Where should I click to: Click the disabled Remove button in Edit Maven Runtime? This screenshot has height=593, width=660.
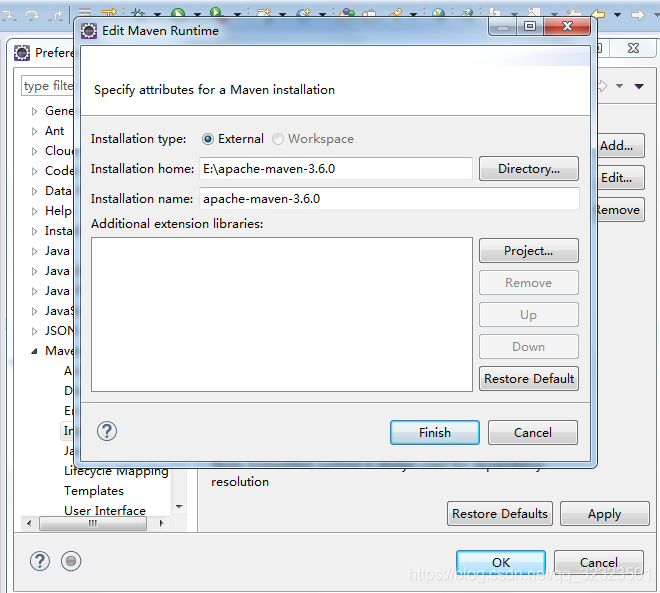[529, 283]
